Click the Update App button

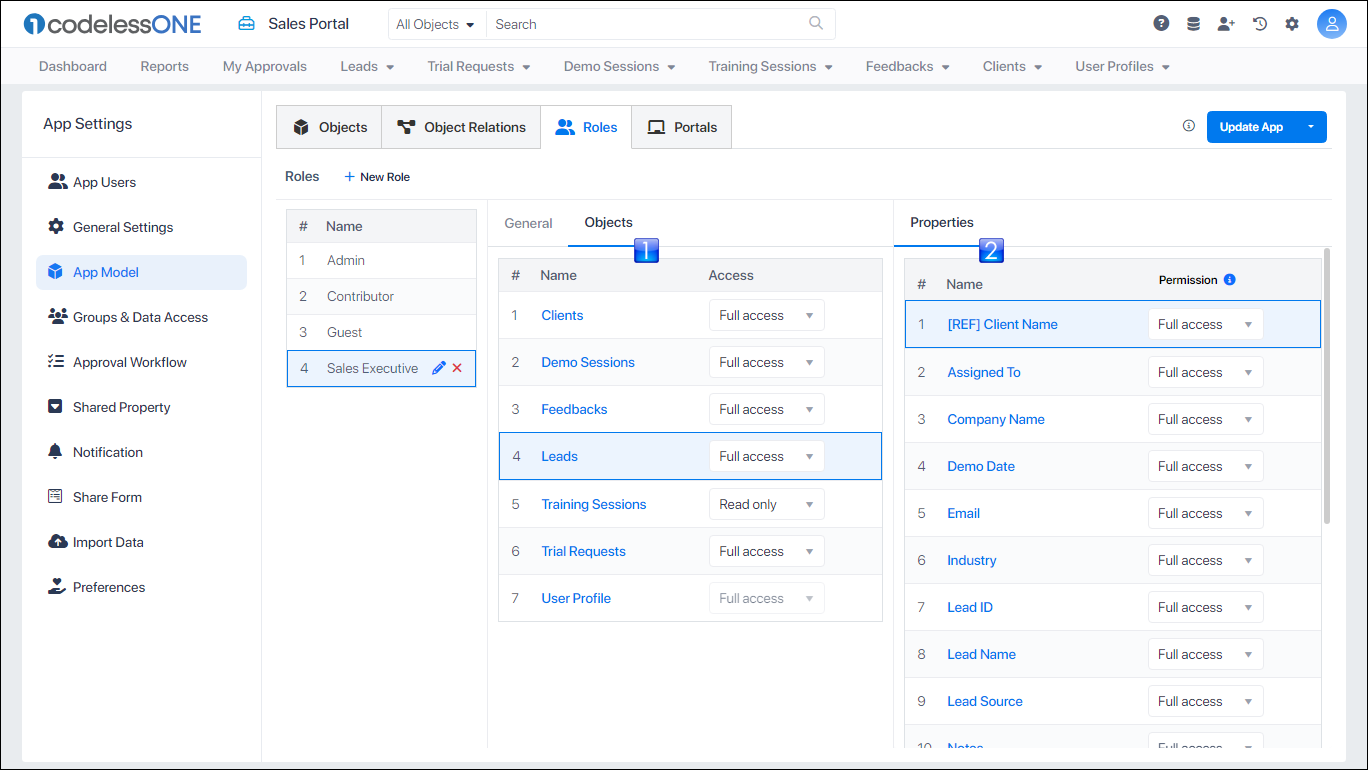(1251, 127)
